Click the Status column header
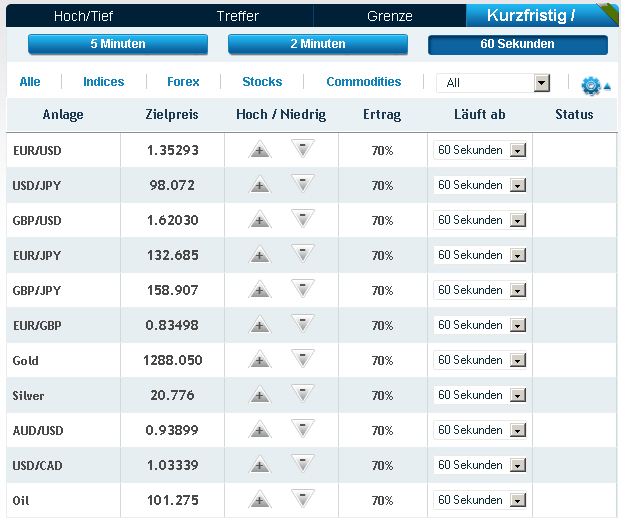Image resolution: width=621 pixels, height=518 pixels. [574, 114]
